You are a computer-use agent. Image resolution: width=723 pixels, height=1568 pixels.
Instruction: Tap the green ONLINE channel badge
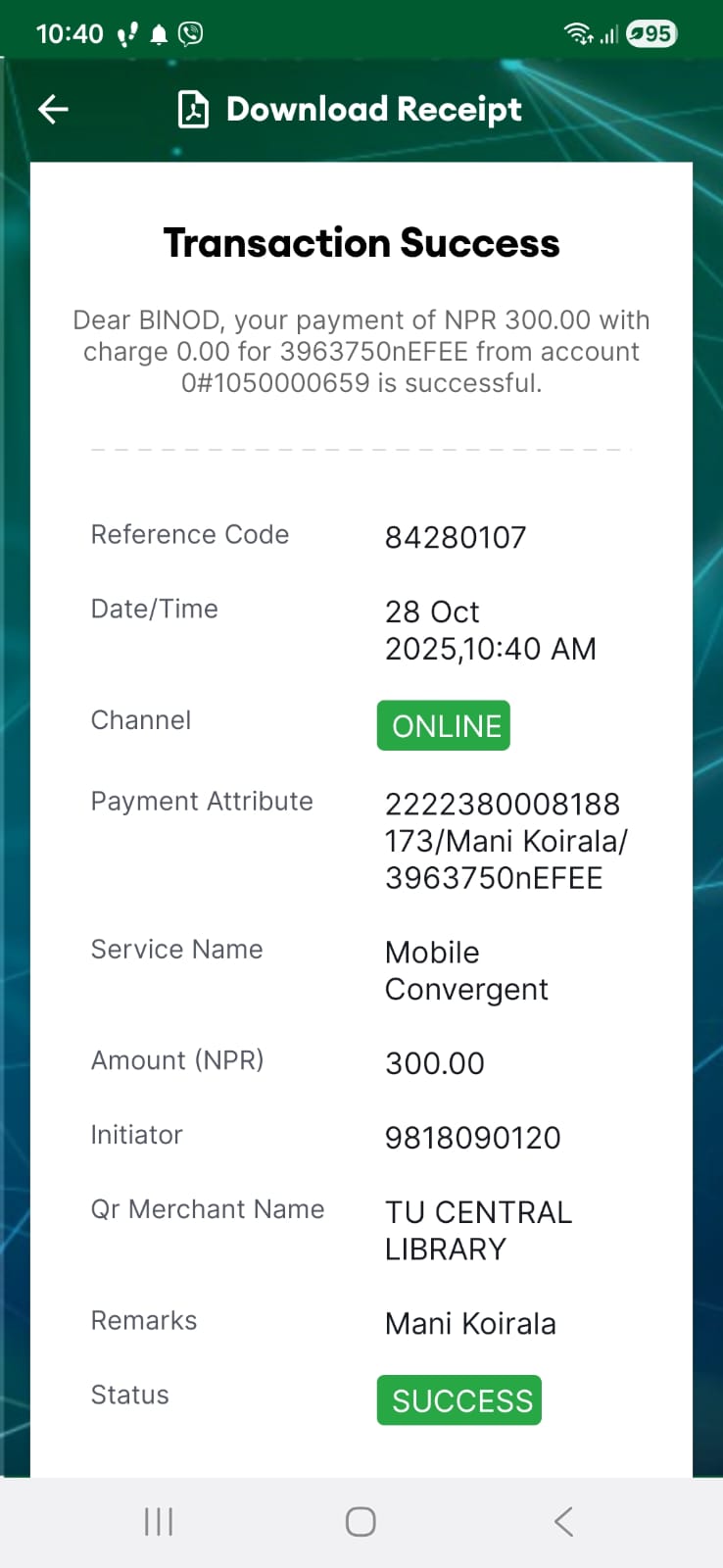click(444, 726)
